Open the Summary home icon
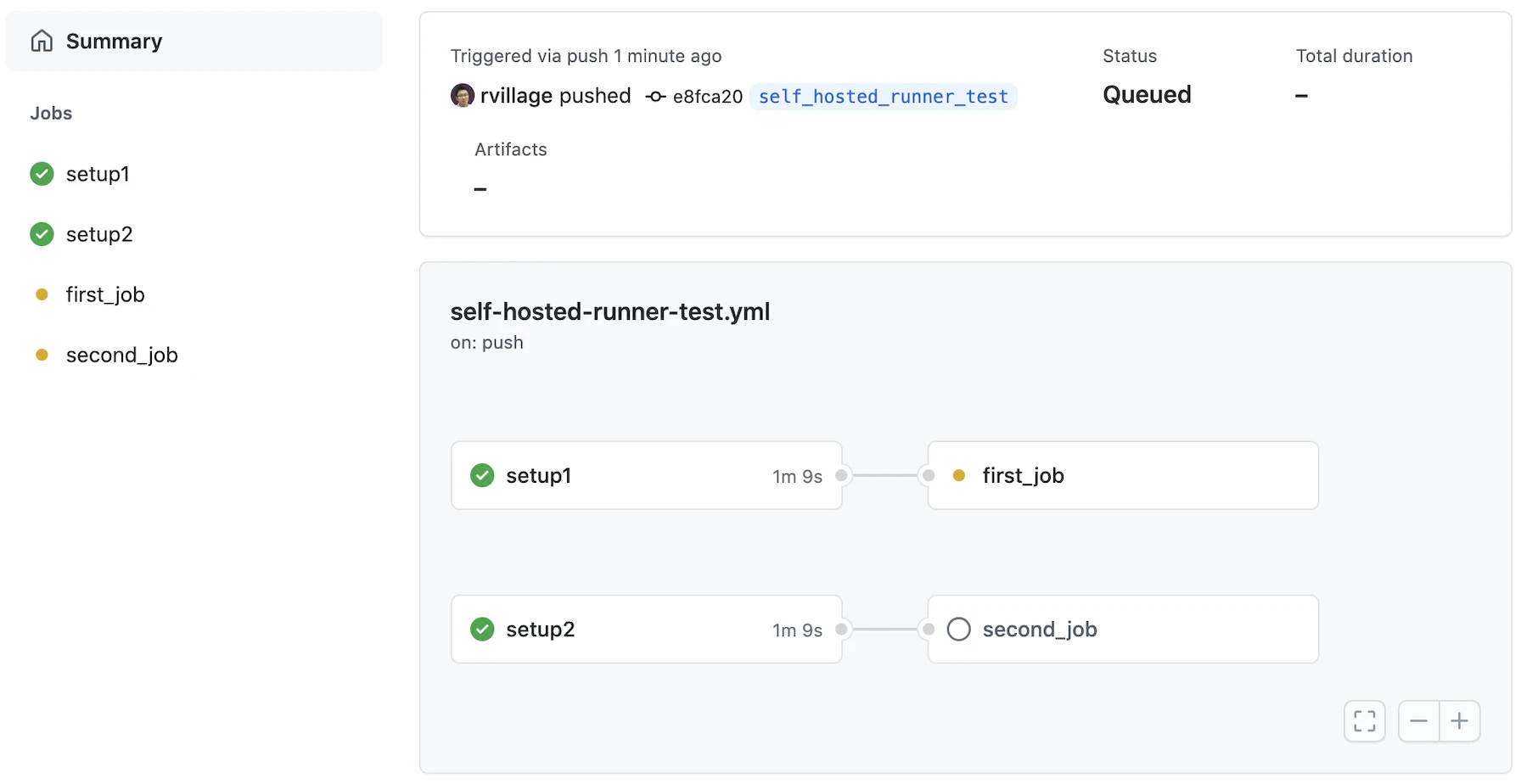The width and height of the screenshot is (1521, 784). [x=42, y=41]
